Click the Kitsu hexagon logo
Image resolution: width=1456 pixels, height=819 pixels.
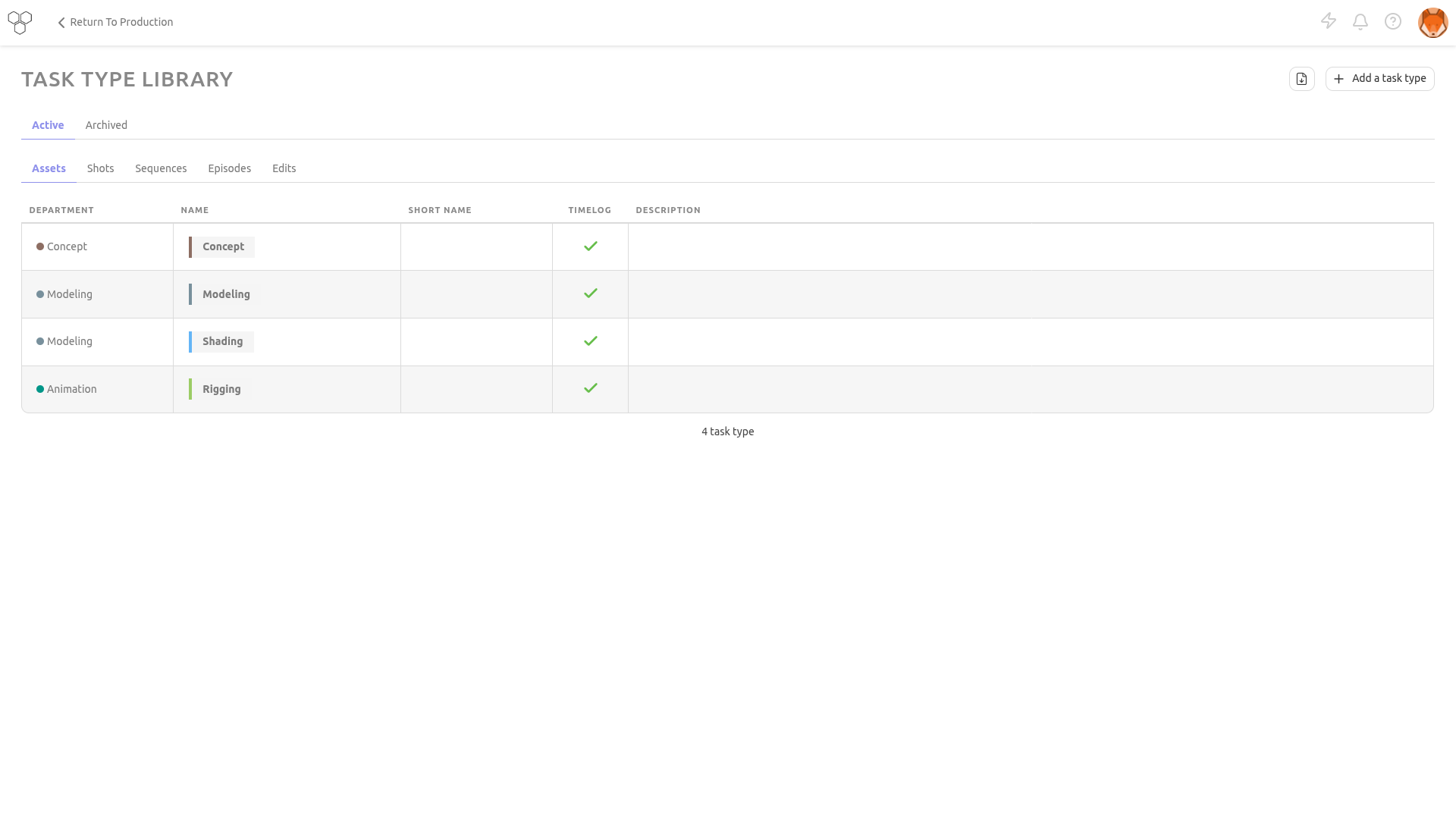[x=20, y=22]
